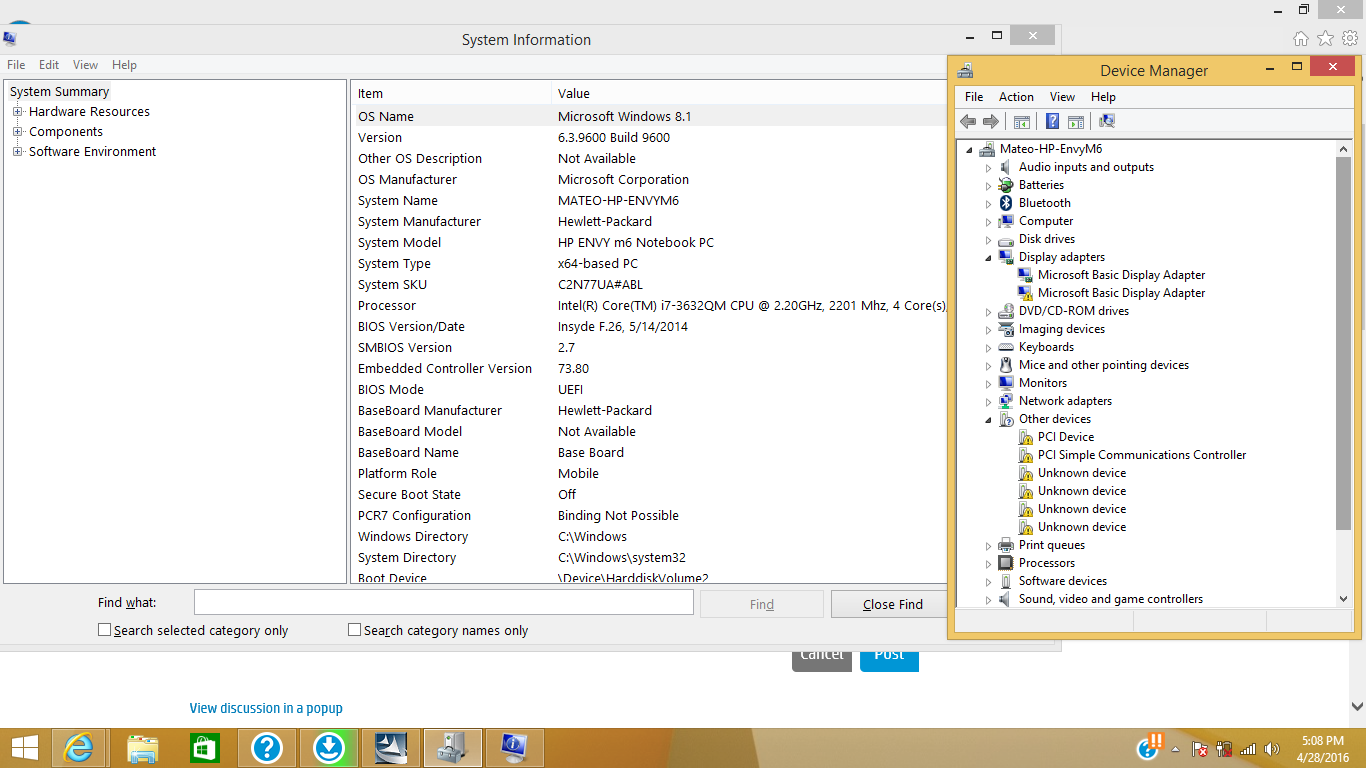Image resolution: width=1366 pixels, height=768 pixels.
Task: Expand Sound, video and game controllers
Action: [x=988, y=600]
